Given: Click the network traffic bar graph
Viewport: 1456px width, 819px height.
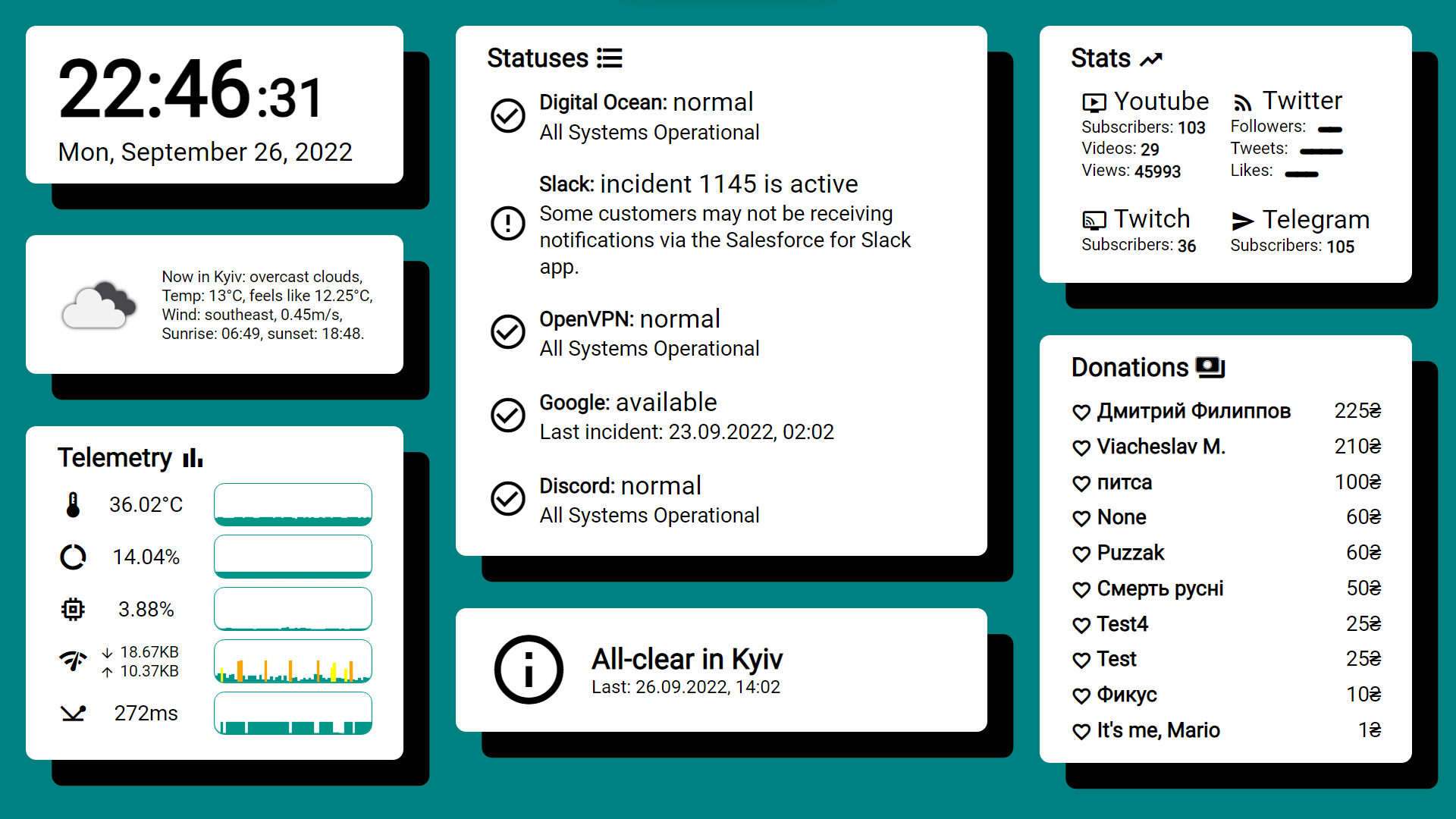Looking at the screenshot, I should [x=293, y=661].
